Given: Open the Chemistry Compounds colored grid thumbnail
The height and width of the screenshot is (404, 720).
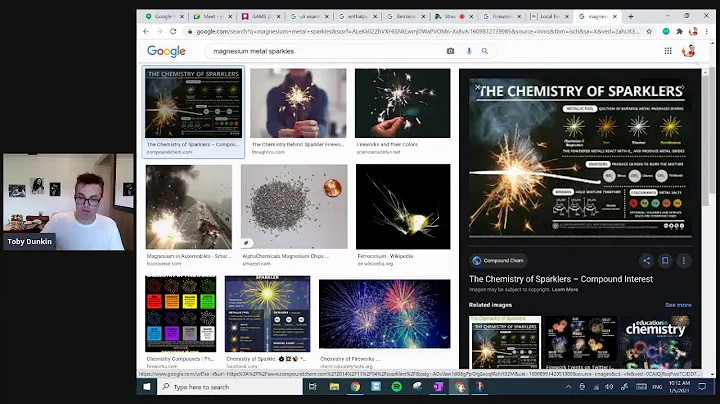Looking at the screenshot, I should tap(180, 314).
